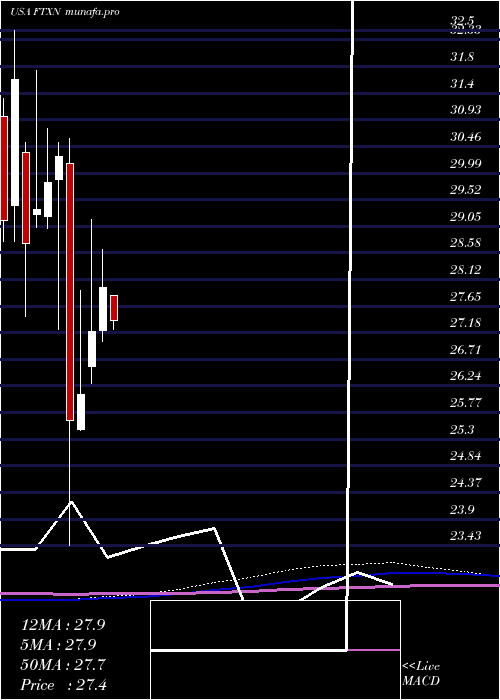Click the 32.5 price axis label
Viewport: 500px width, 700px height.
pyautogui.click(x=459, y=21)
